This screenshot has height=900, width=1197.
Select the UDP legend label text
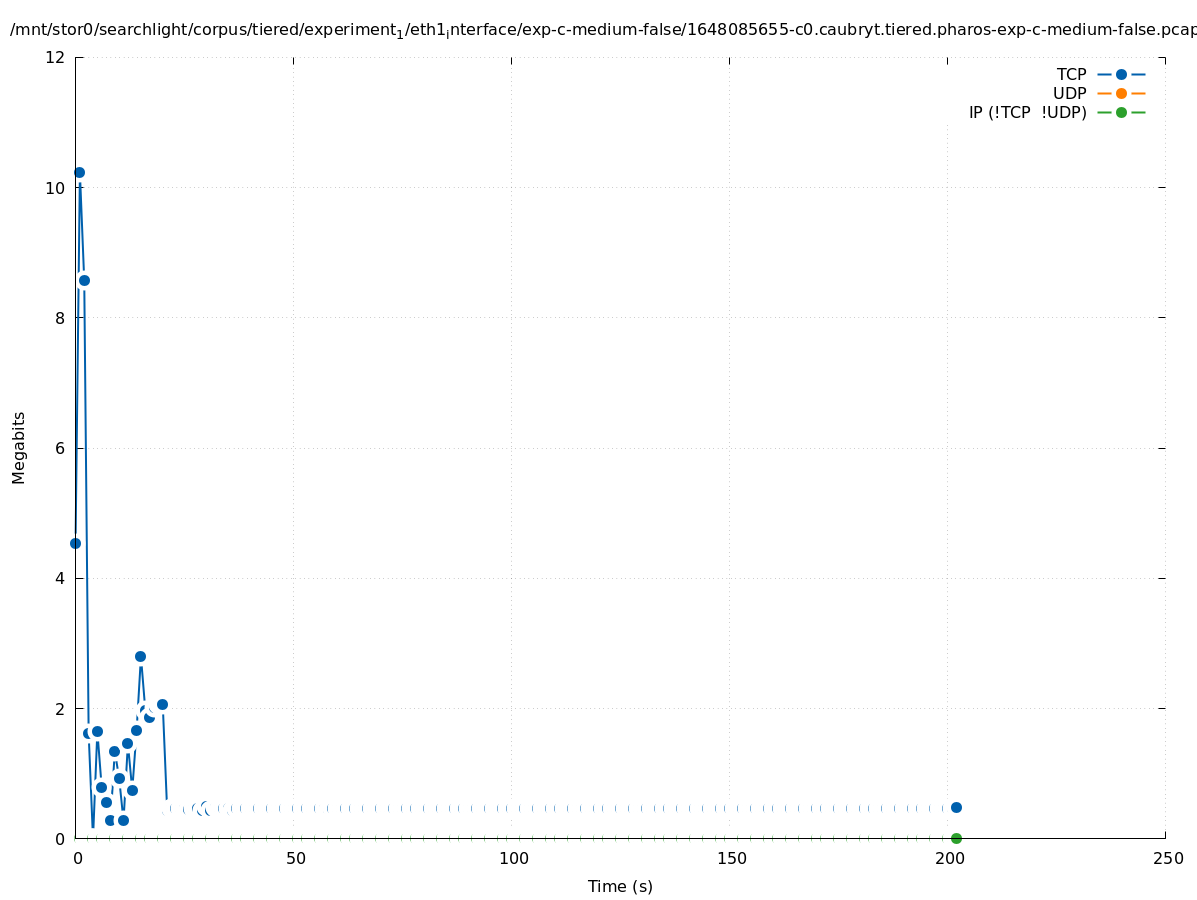(1069, 93)
